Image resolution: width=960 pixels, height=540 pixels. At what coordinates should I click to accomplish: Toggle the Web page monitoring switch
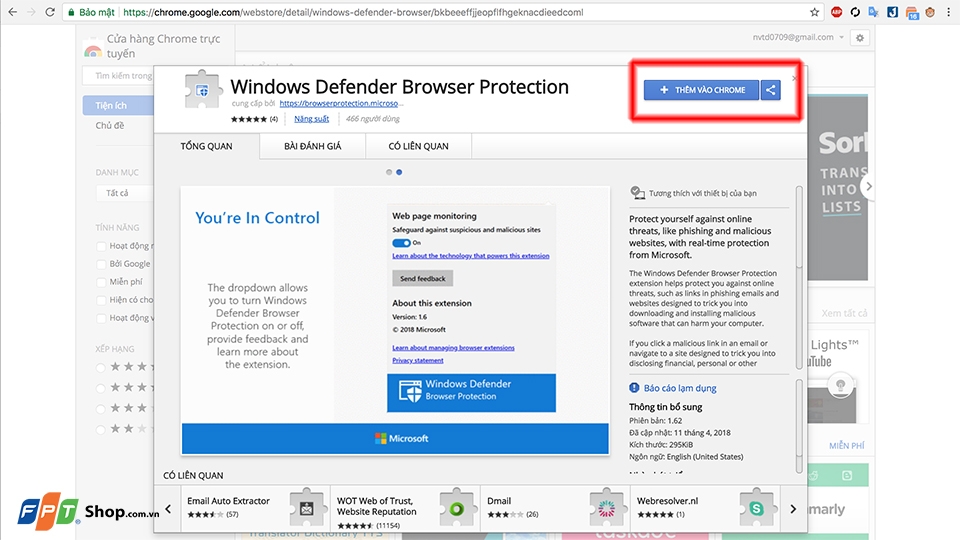[x=402, y=243]
